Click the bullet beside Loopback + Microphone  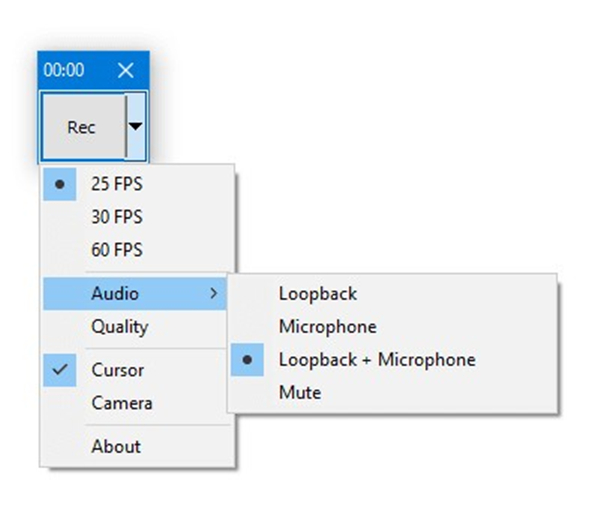pos(247,360)
